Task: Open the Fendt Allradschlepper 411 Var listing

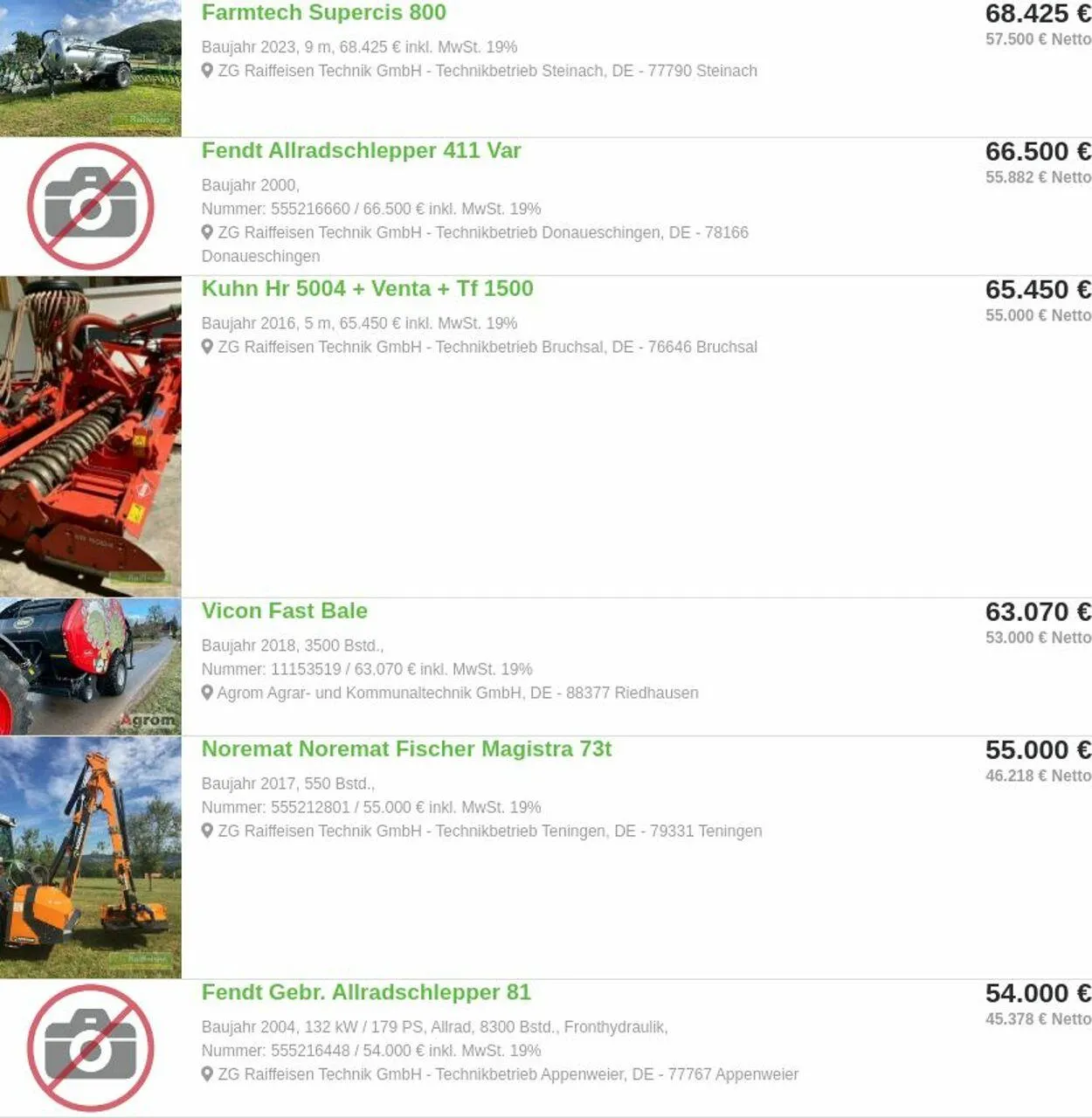Action: [x=361, y=150]
